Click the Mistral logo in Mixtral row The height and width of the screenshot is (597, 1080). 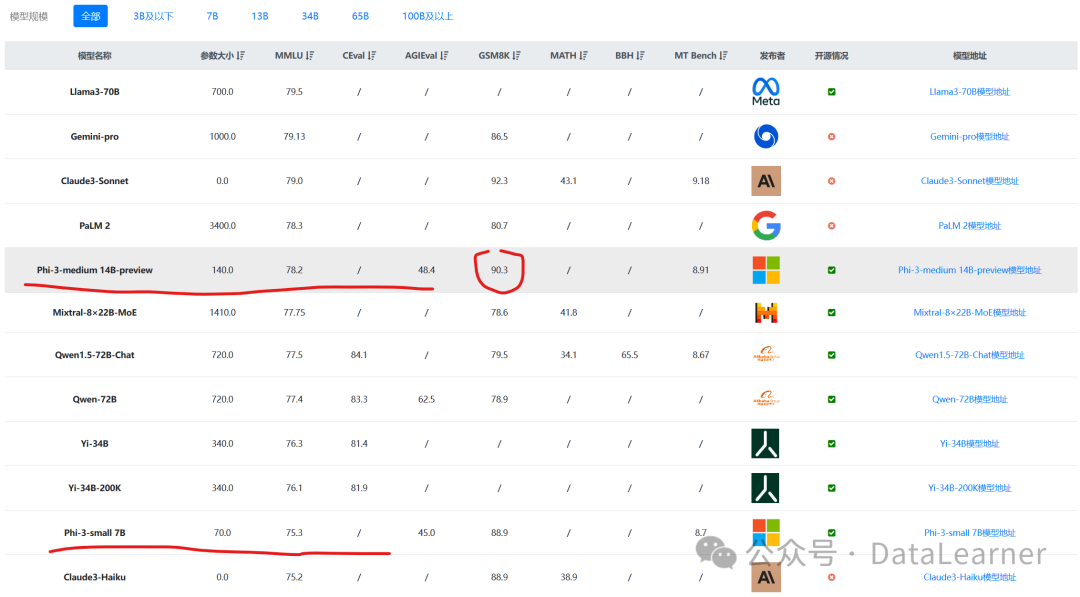coord(766,313)
